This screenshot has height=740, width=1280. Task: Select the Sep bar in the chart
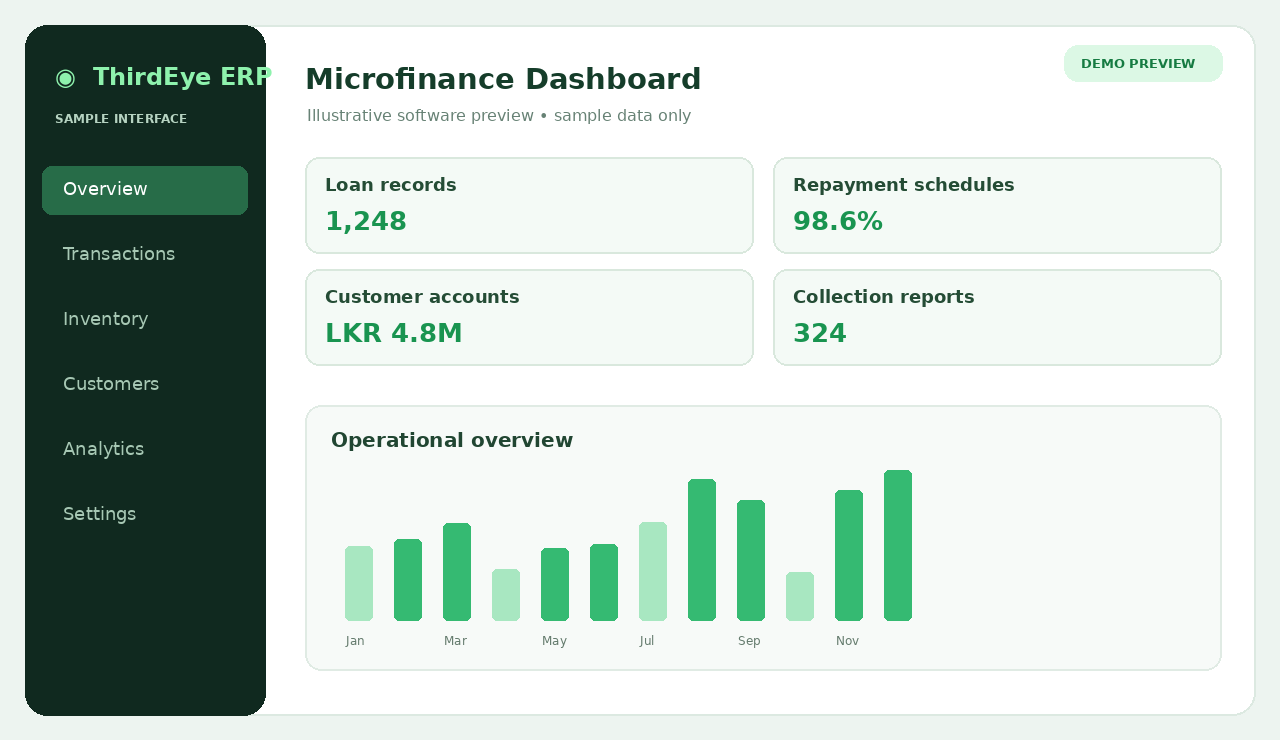coord(751,560)
